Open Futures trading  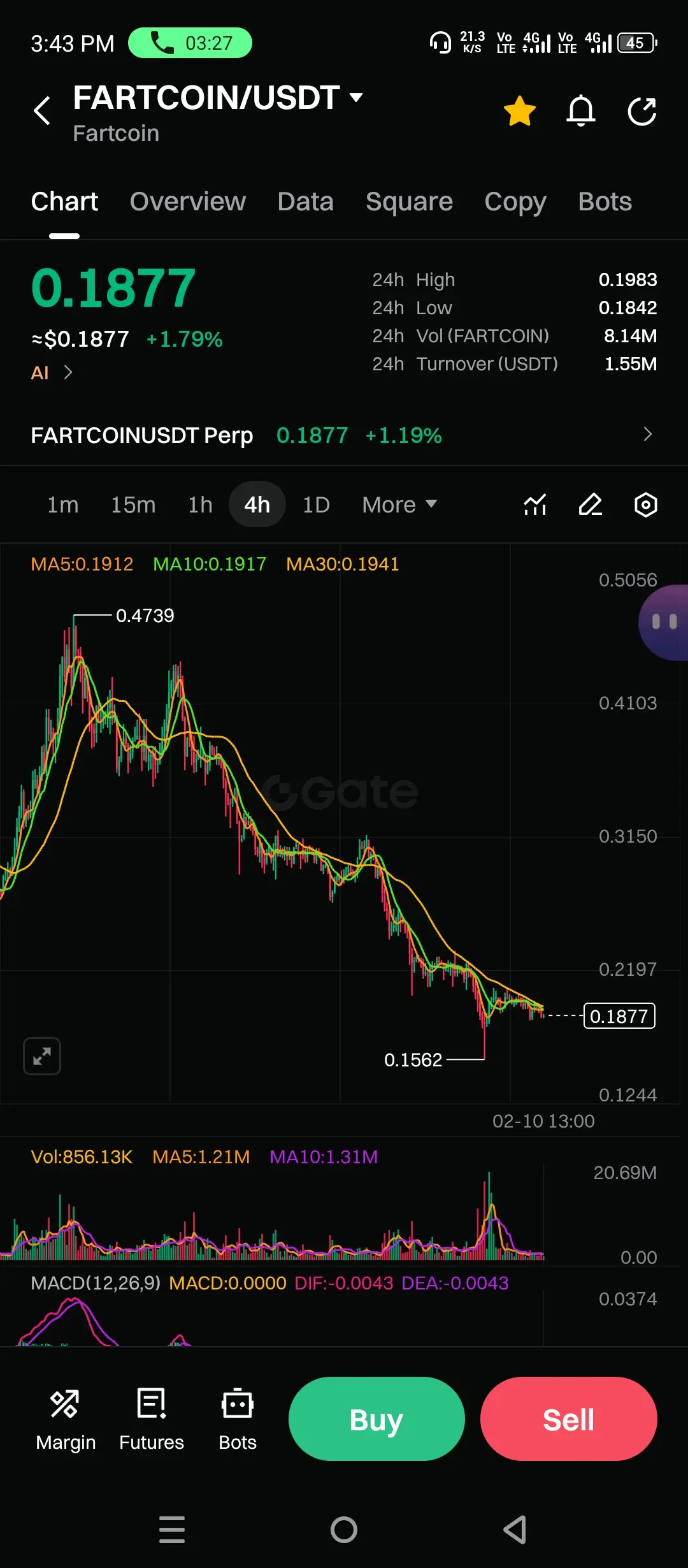(x=152, y=1420)
